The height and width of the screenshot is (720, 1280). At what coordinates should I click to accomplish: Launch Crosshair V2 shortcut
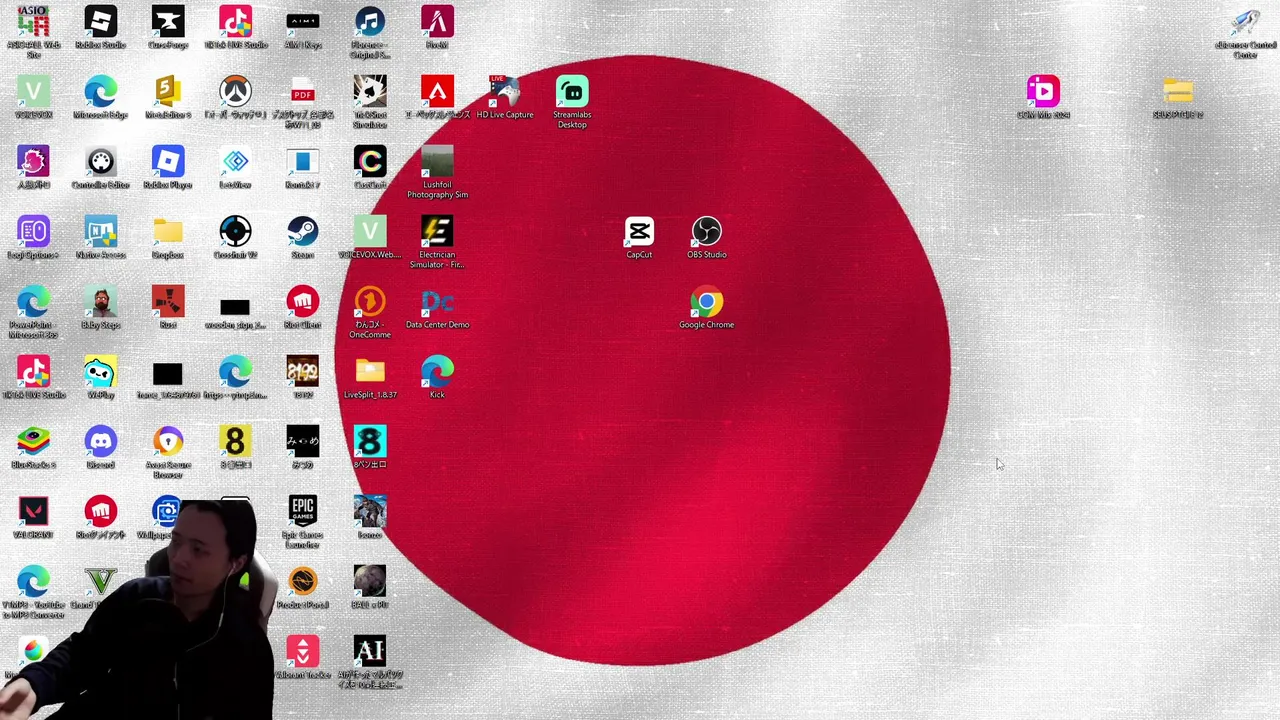click(x=235, y=232)
